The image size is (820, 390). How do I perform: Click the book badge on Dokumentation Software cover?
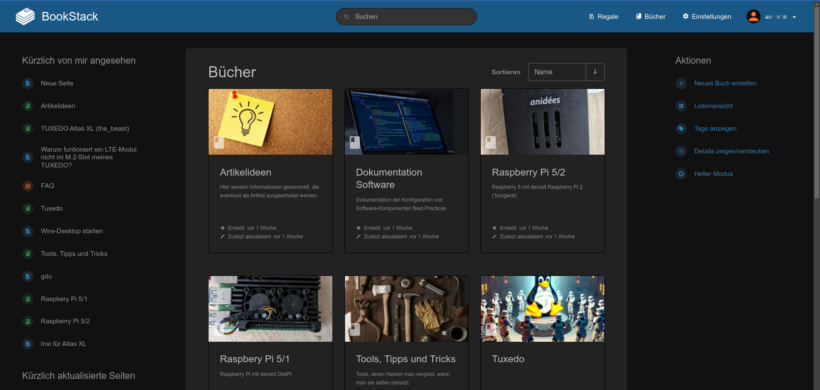click(x=355, y=142)
